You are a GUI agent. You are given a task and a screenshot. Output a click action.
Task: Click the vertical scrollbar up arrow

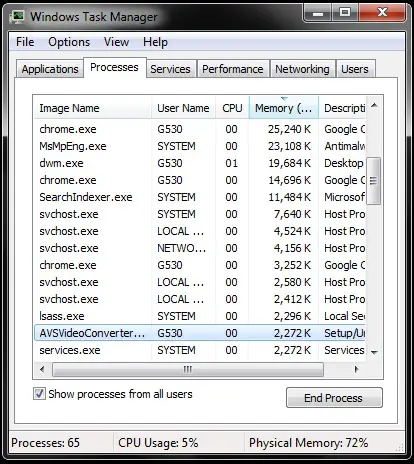click(374, 106)
